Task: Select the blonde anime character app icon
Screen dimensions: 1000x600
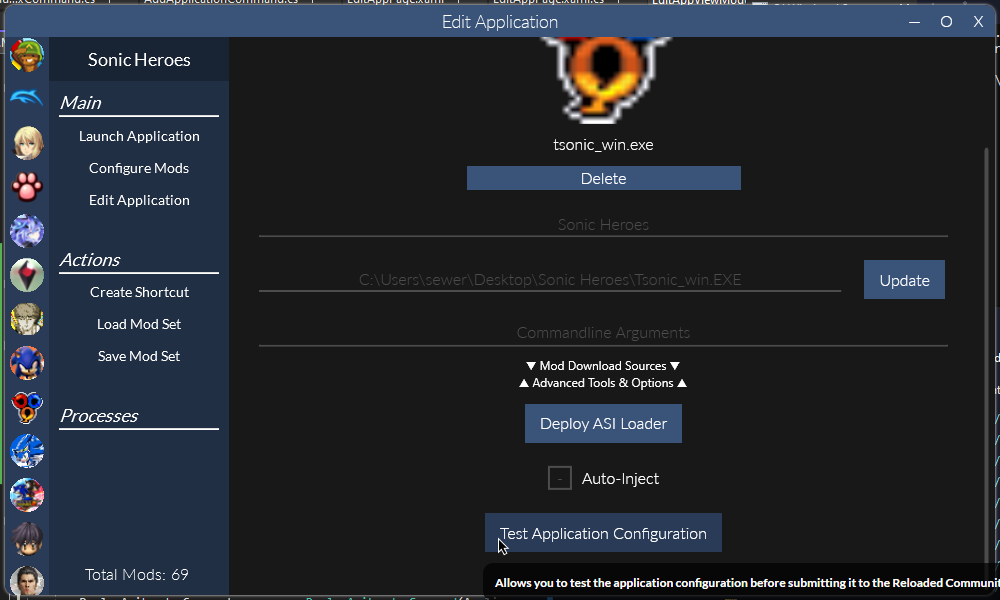Action: (27, 142)
